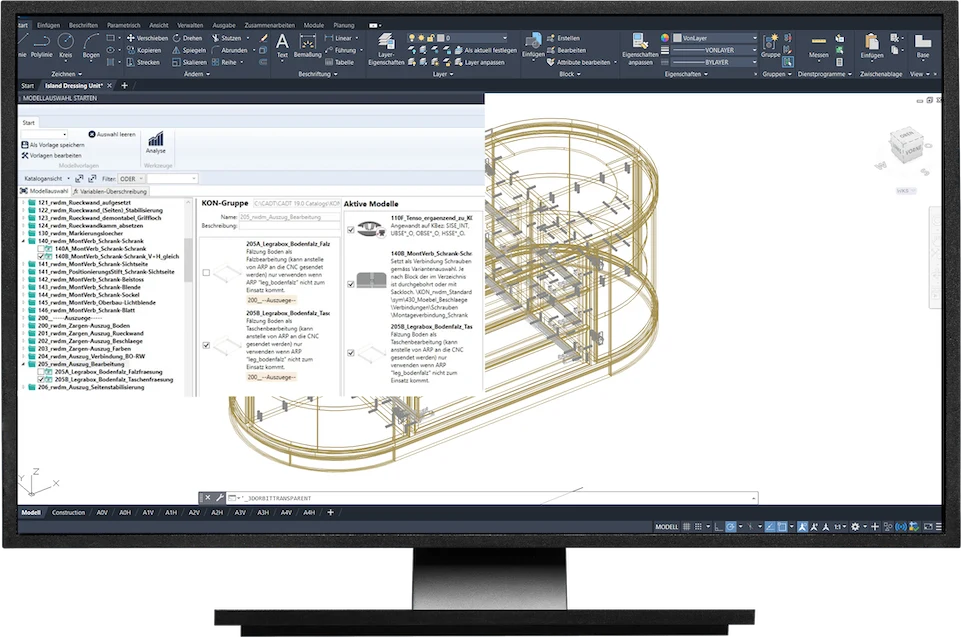Uncheck the 205B_Legrabox KON-Gruppe checkbox

tap(206, 345)
